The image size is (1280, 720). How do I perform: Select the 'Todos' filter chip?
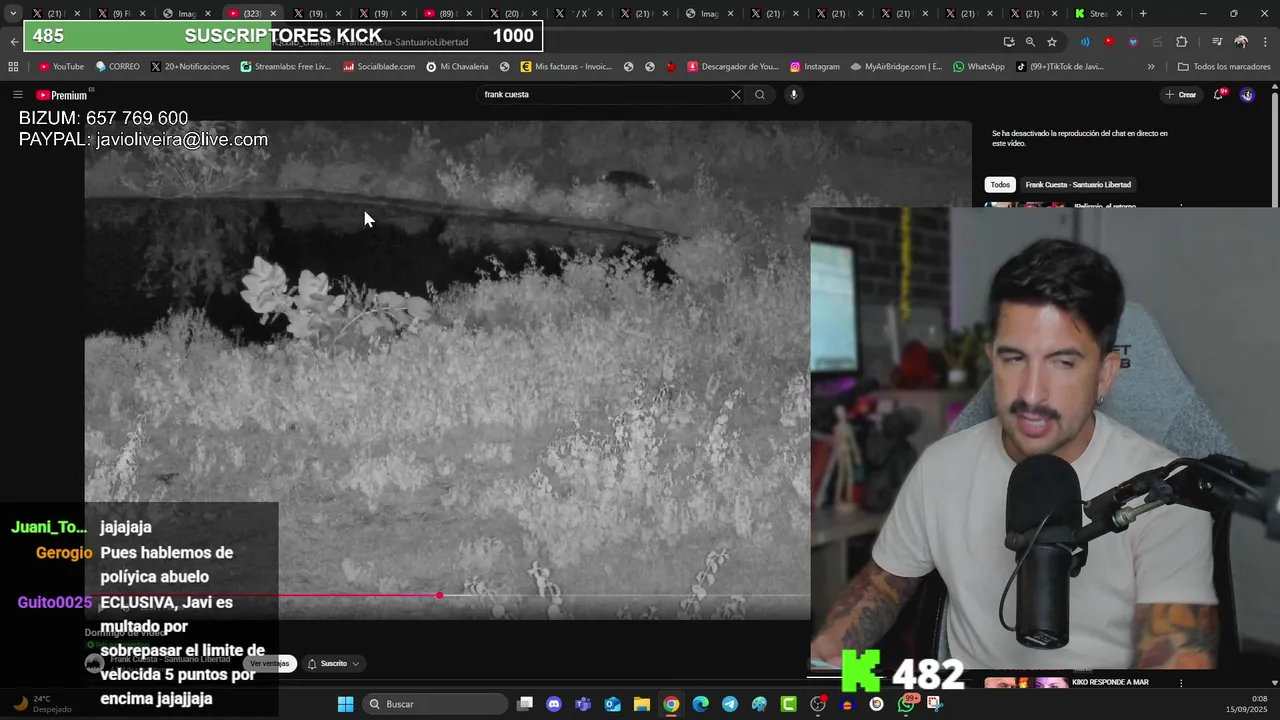1000,185
